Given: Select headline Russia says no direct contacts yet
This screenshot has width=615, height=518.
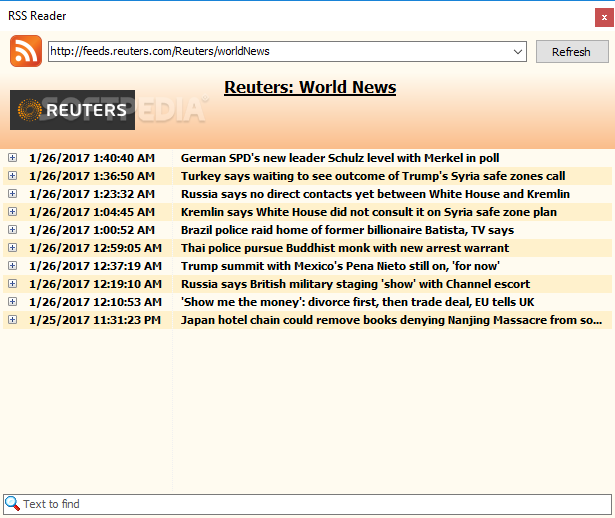Looking at the screenshot, I should pos(375,194).
